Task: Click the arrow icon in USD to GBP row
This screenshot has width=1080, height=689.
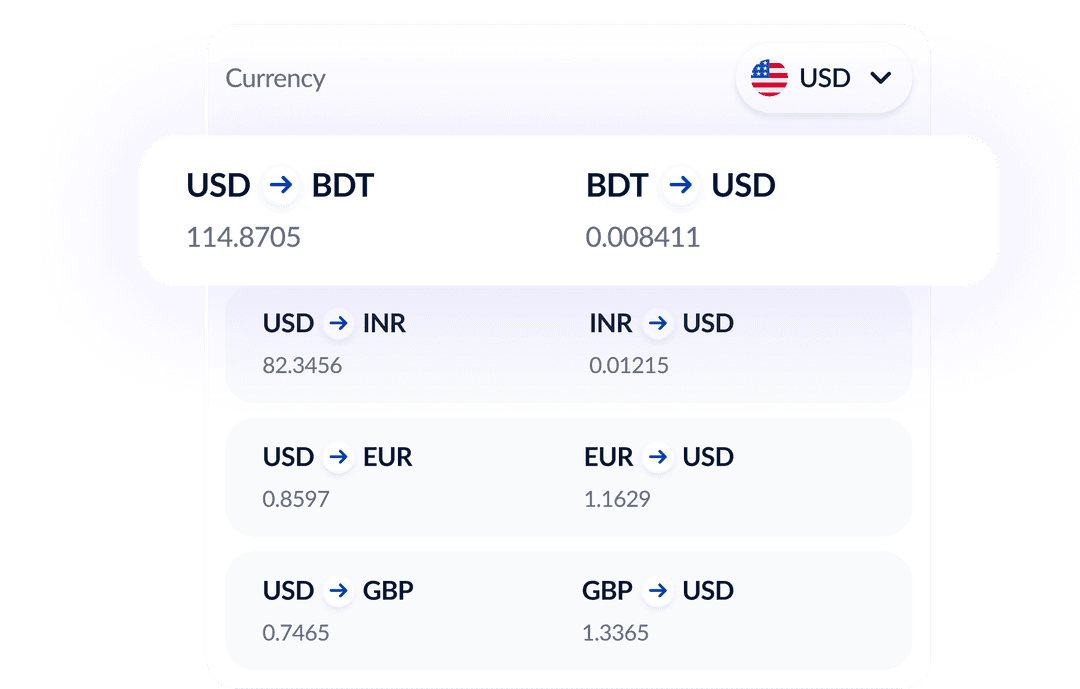Action: click(337, 590)
